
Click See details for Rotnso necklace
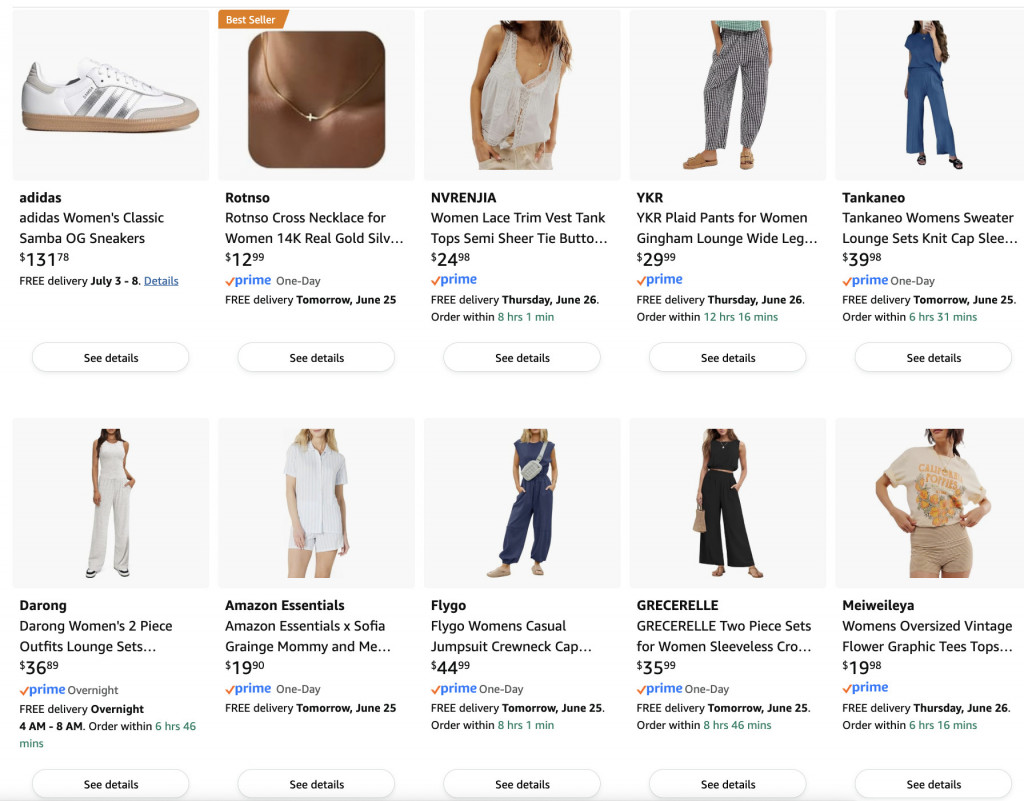(x=316, y=358)
